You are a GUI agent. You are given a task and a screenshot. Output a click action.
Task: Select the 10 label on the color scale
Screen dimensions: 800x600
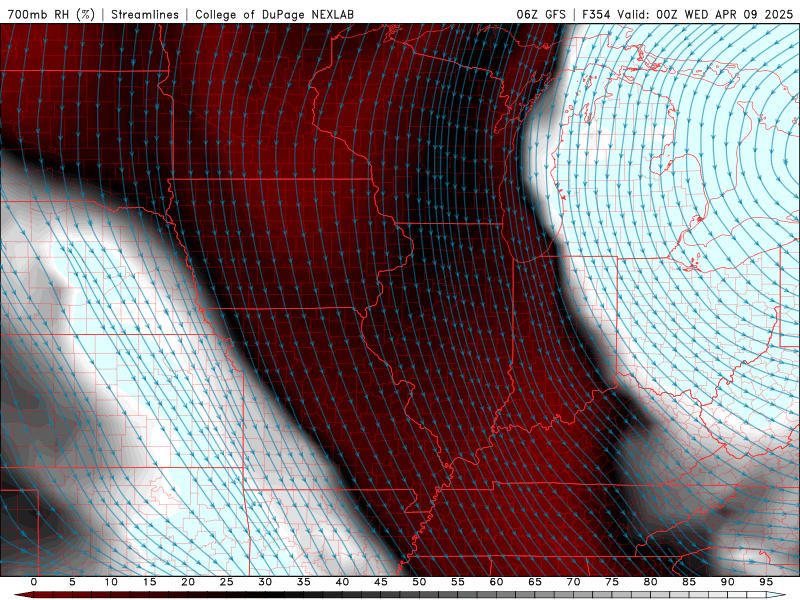pyautogui.click(x=111, y=582)
